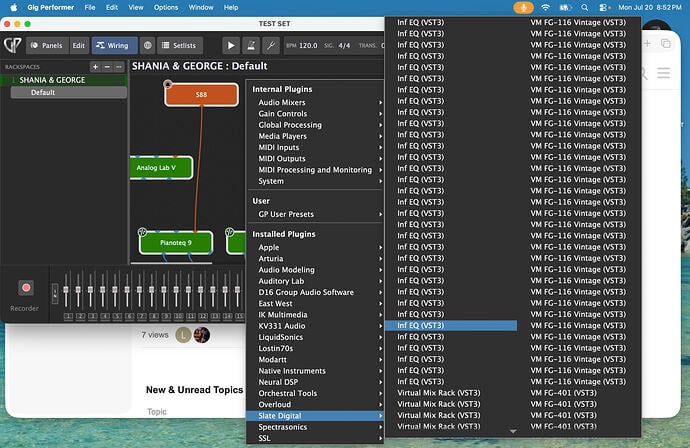Click the channel 14 fader
This screenshot has height=448, width=690.
225,290
